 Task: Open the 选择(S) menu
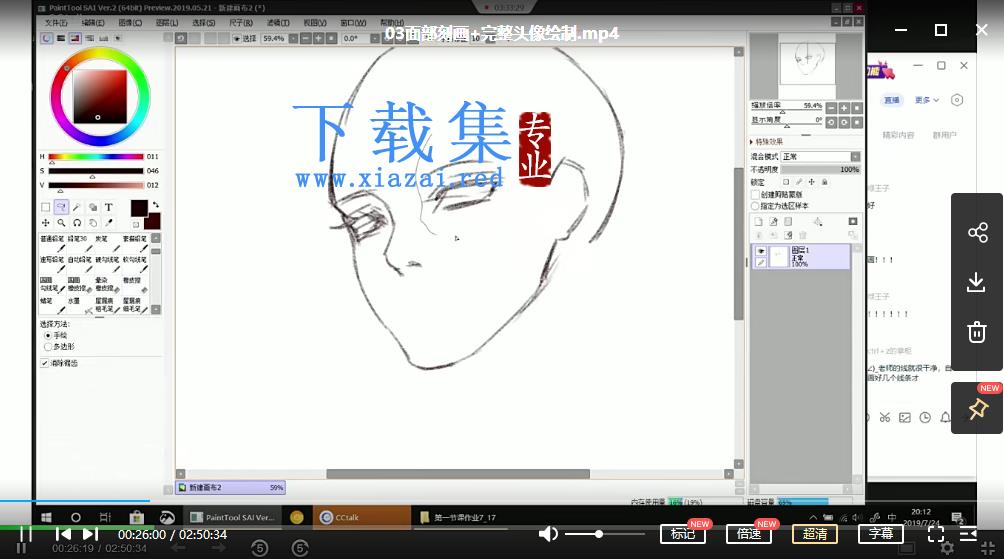(204, 22)
